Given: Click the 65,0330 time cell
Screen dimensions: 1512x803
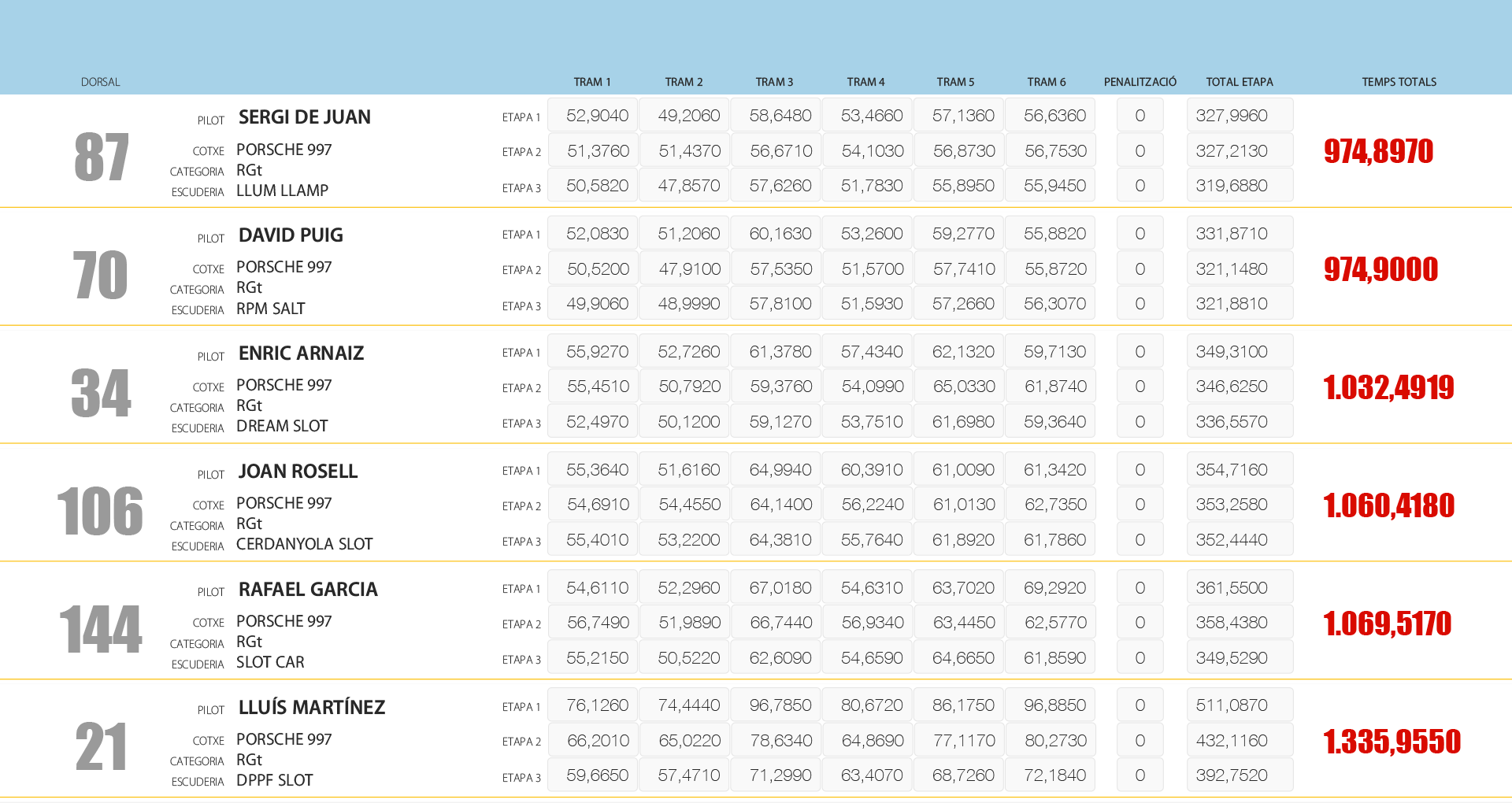Looking at the screenshot, I should click(963, 387).
